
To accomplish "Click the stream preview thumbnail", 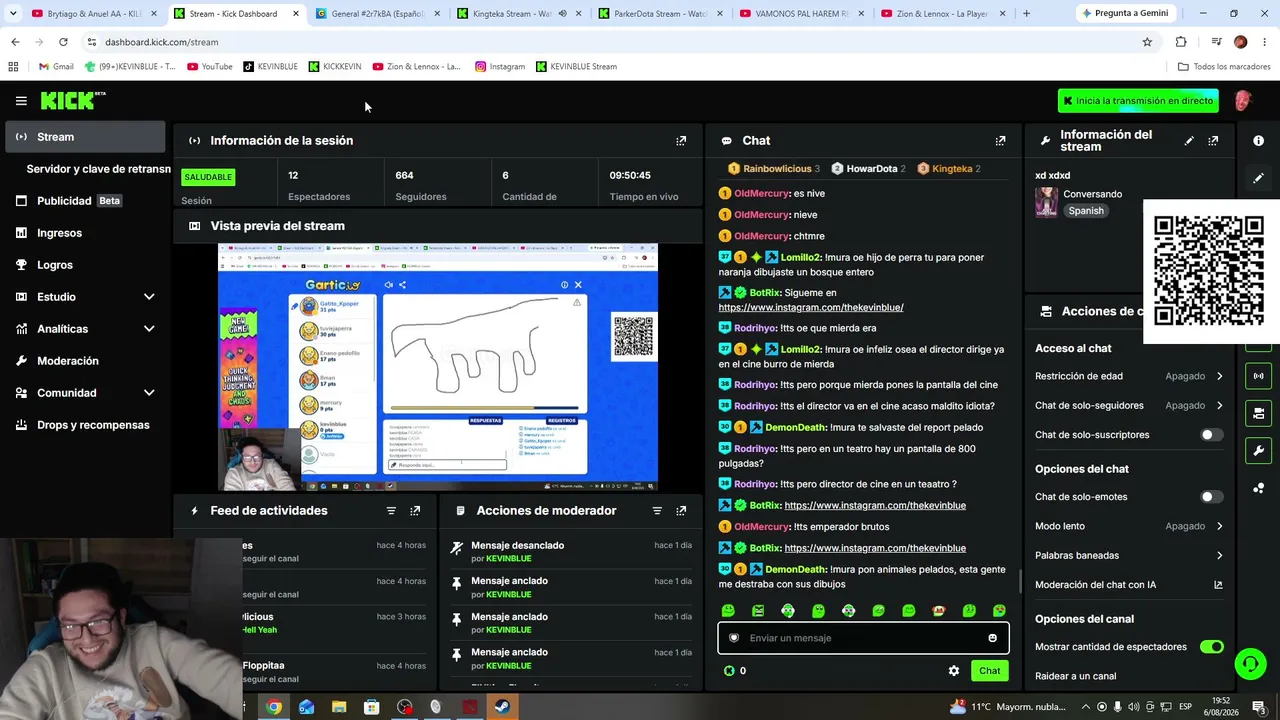I will (438, 367).
